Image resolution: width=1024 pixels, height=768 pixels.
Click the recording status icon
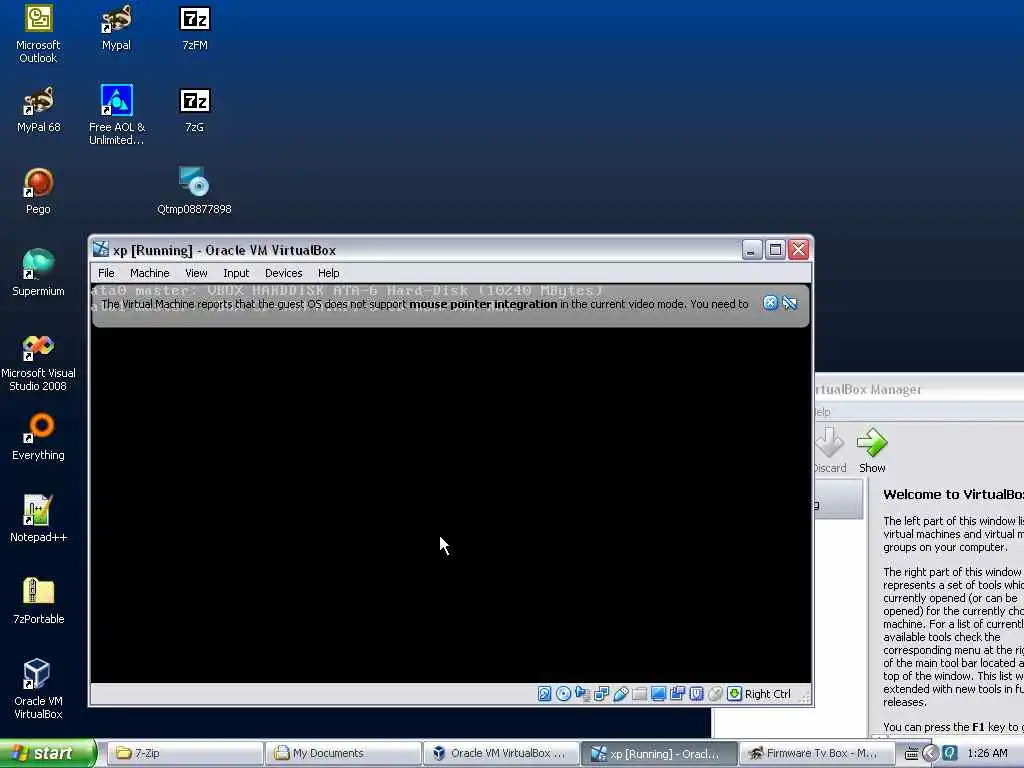(677, 694)
